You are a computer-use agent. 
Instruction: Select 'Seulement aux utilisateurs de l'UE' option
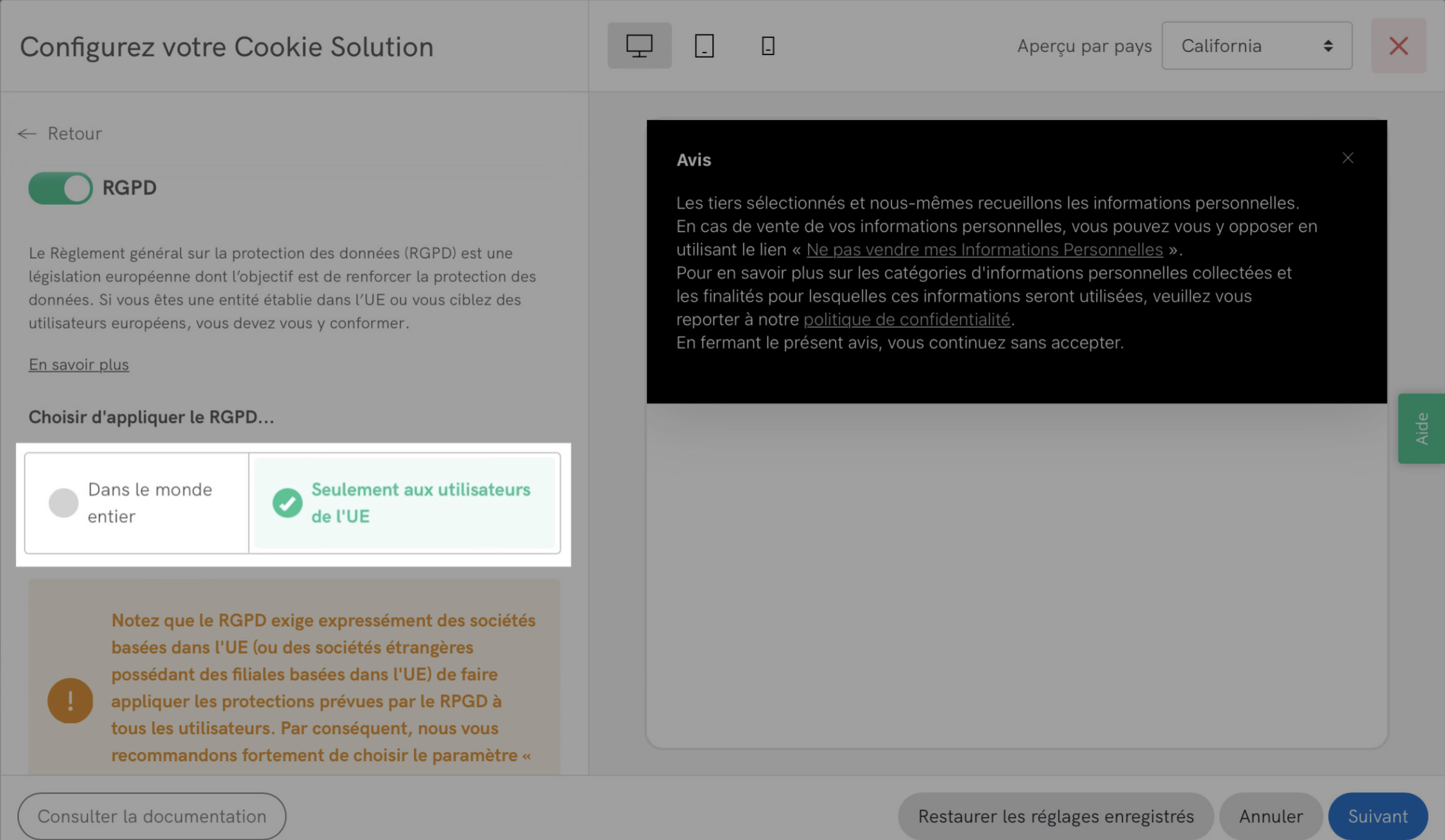420,502
